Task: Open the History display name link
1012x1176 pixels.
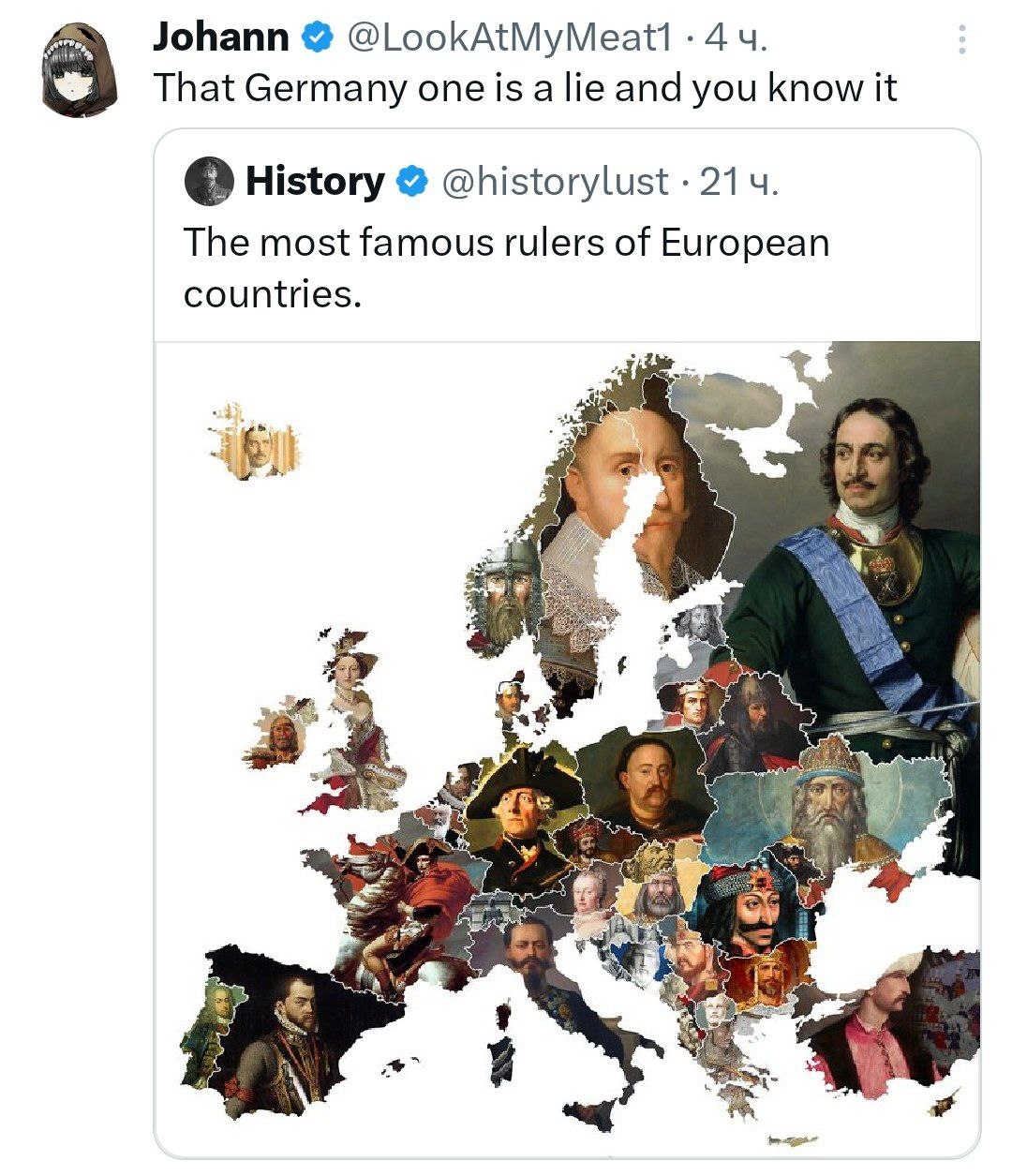Action: [315, 181]
